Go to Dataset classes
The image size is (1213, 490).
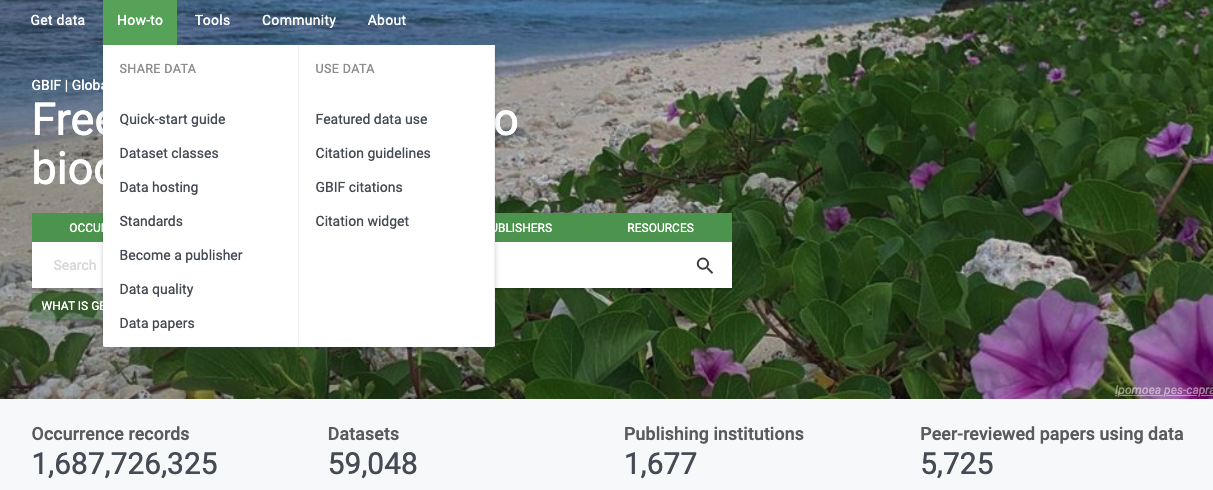pyautogui.click(x=169, y=153)
